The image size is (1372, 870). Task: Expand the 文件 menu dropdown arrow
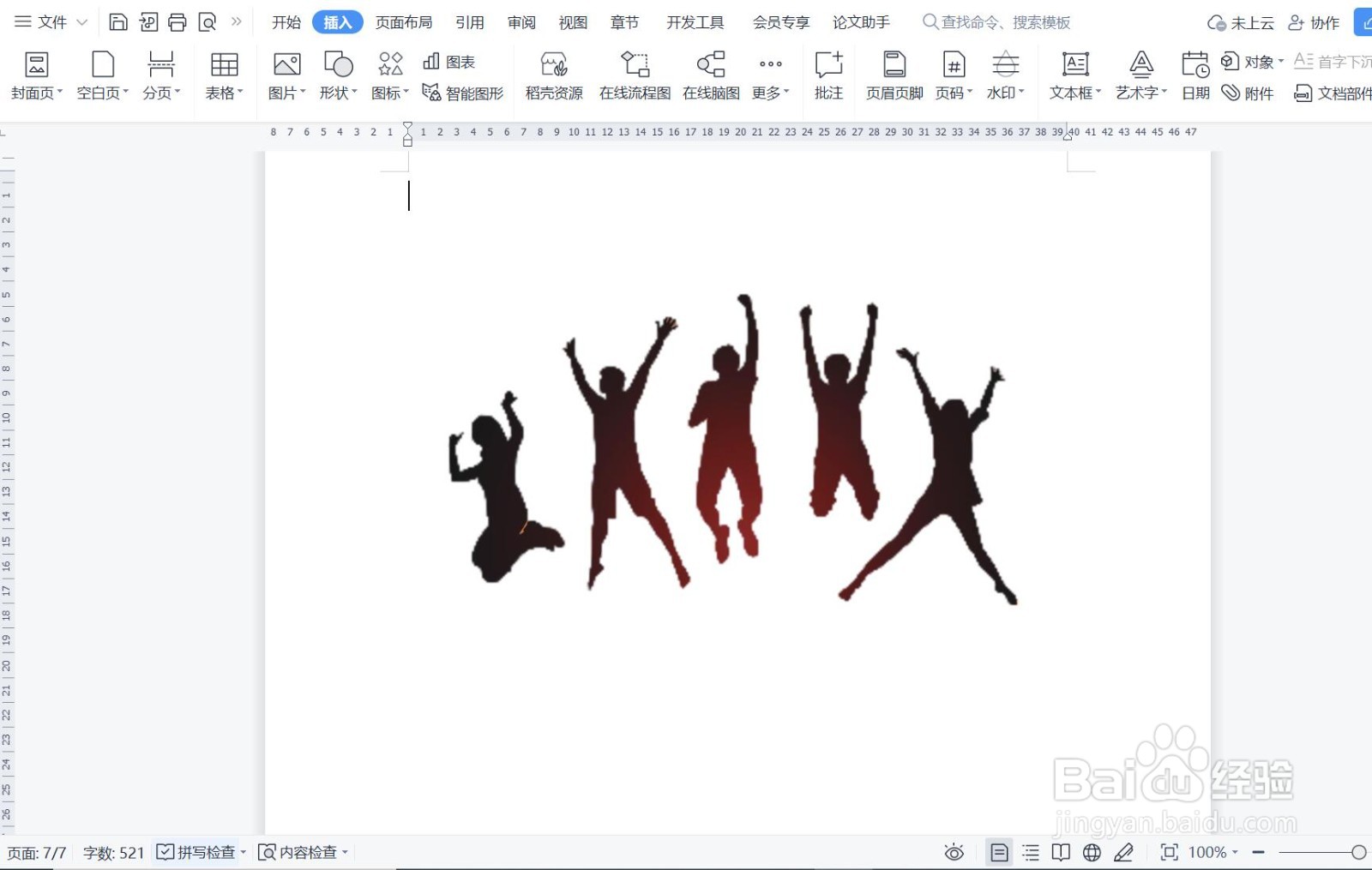(82, 22)
